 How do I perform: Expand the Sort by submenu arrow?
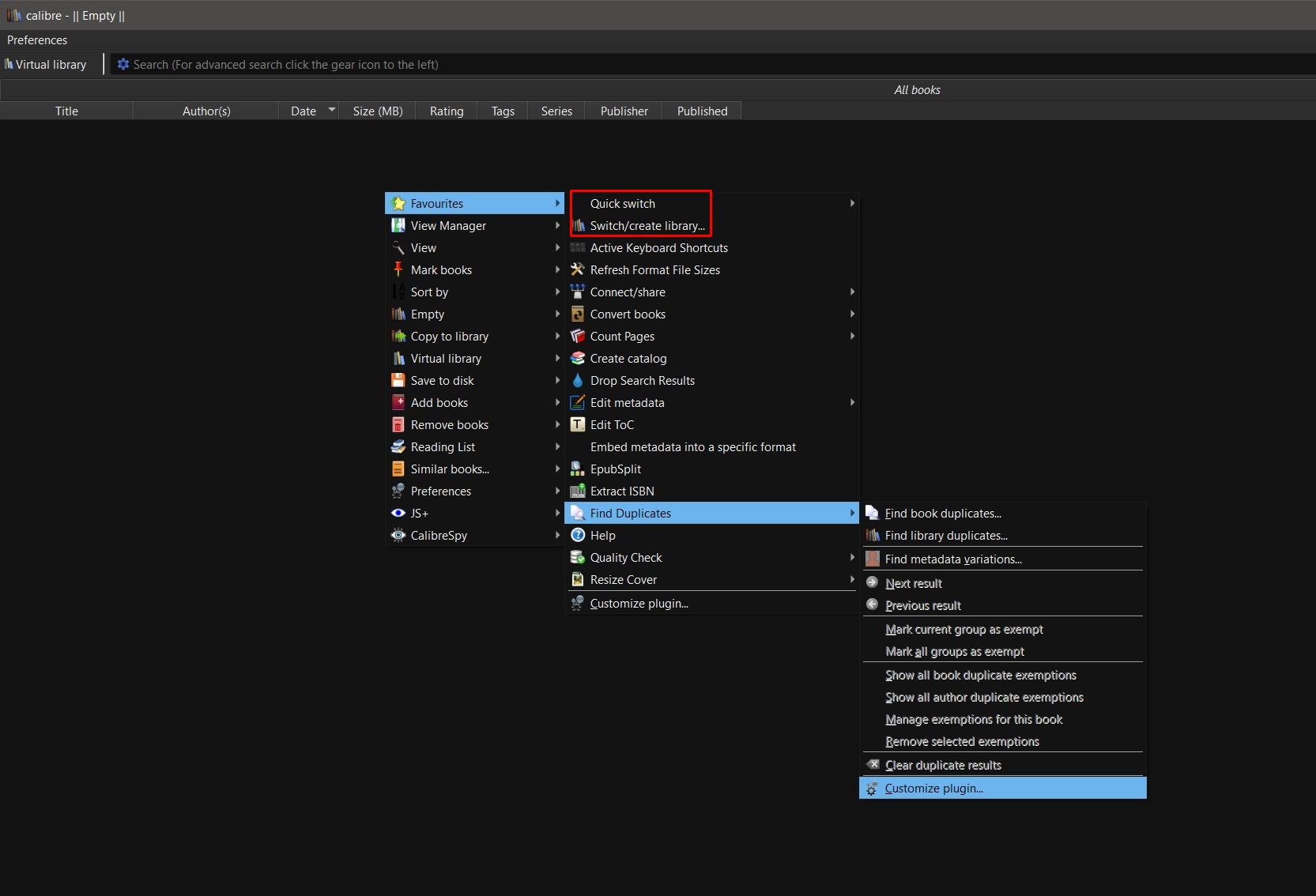coord(557,292)
